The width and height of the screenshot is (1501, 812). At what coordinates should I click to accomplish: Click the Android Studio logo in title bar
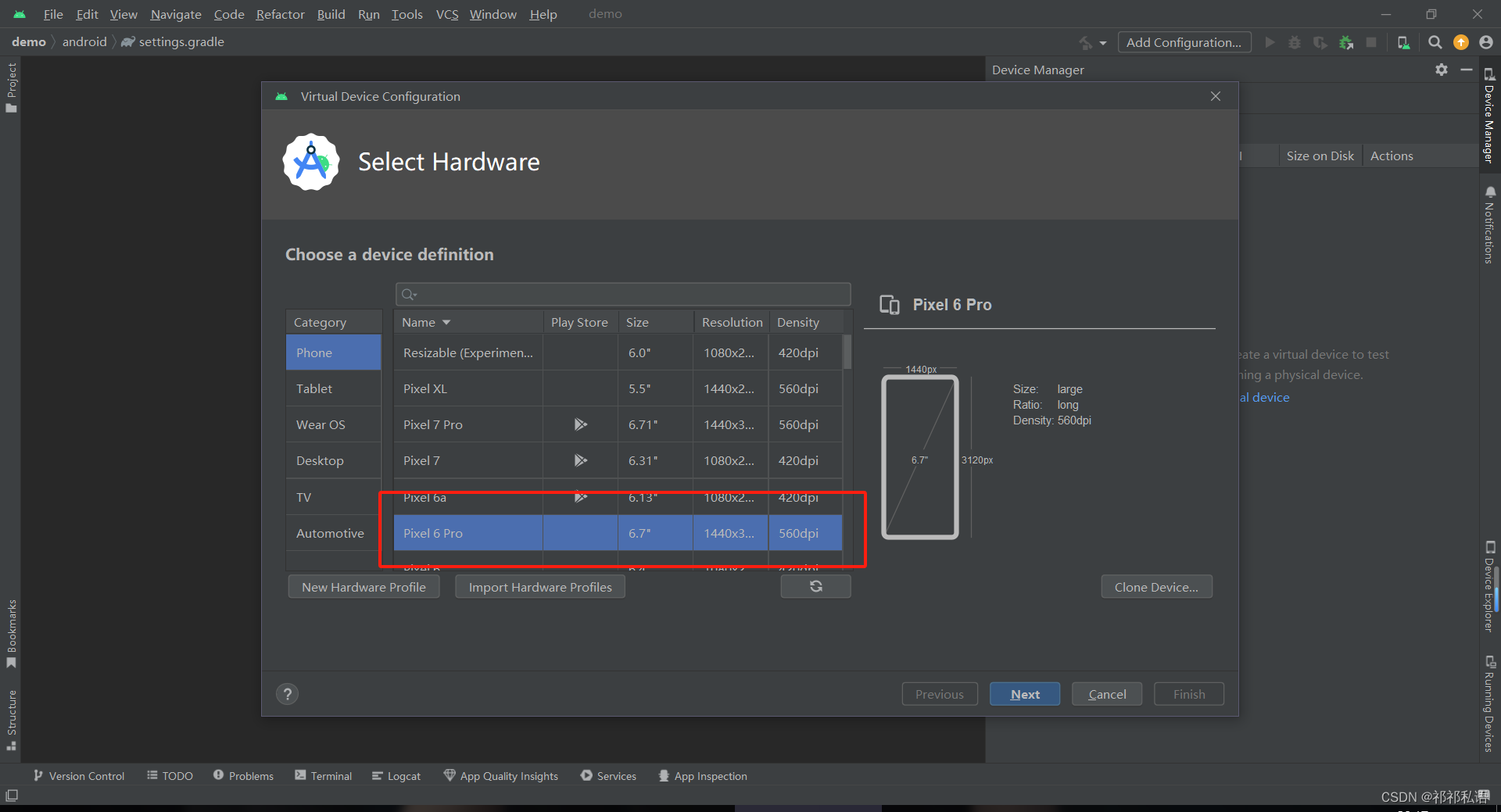click(20, 14)
